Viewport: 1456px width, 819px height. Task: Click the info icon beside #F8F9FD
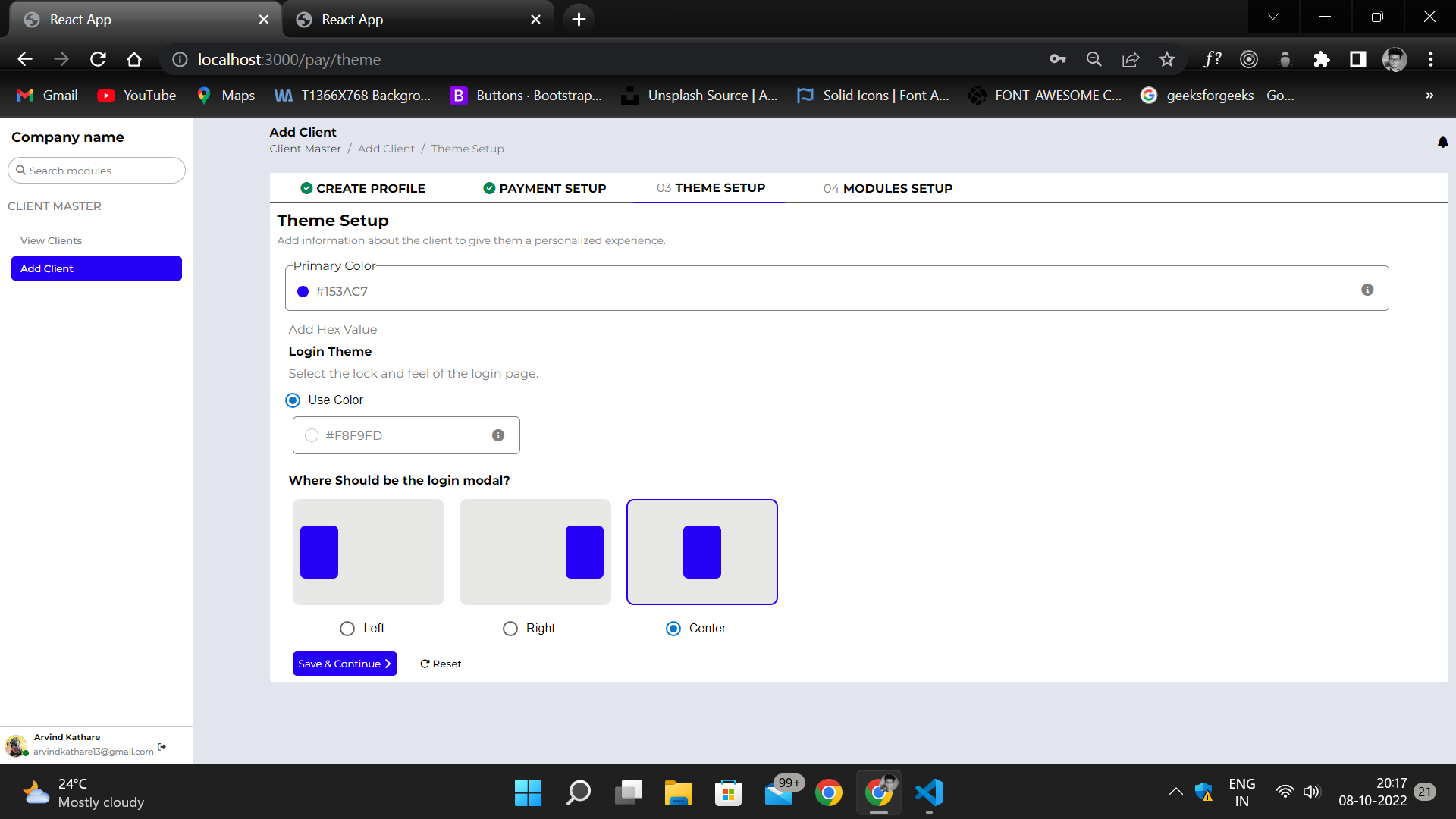click(498, 435)
